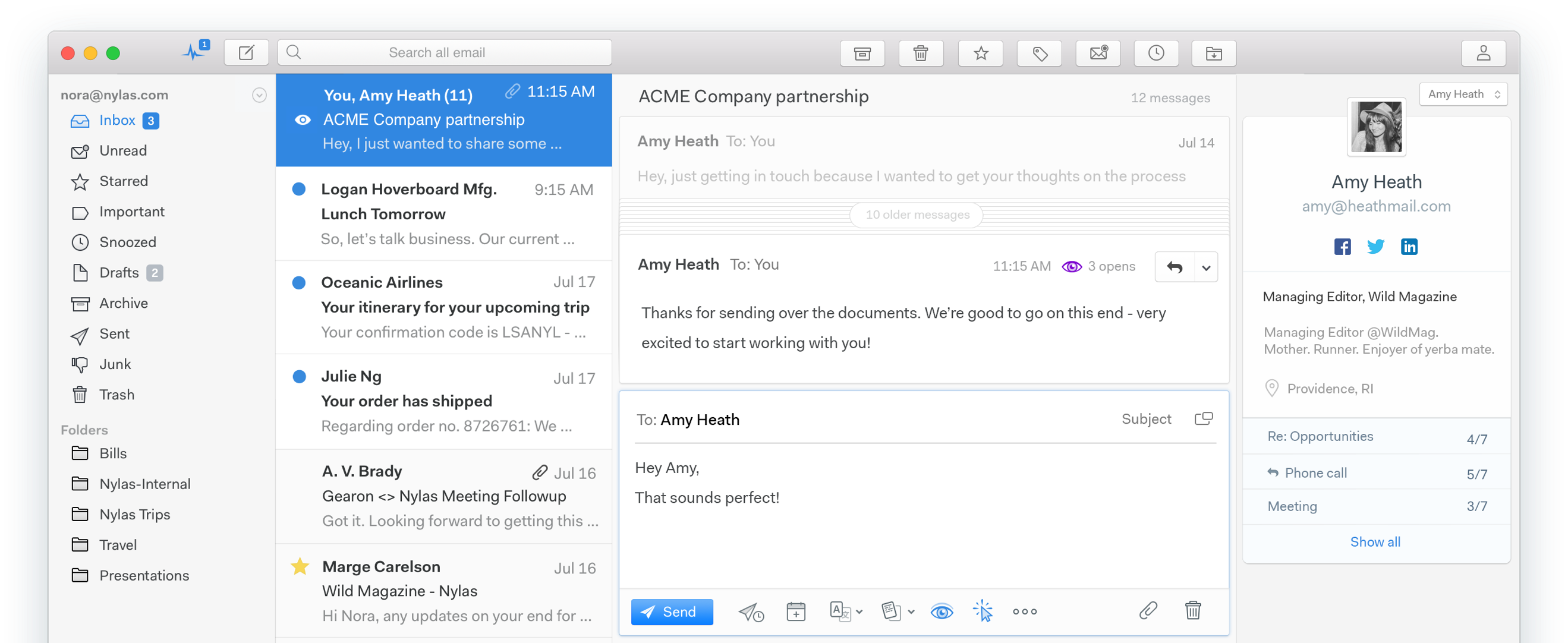Screen dimensions: 1568x643
Task: Click the attach file paperclip icon
Action: (x=1147, y=610)
